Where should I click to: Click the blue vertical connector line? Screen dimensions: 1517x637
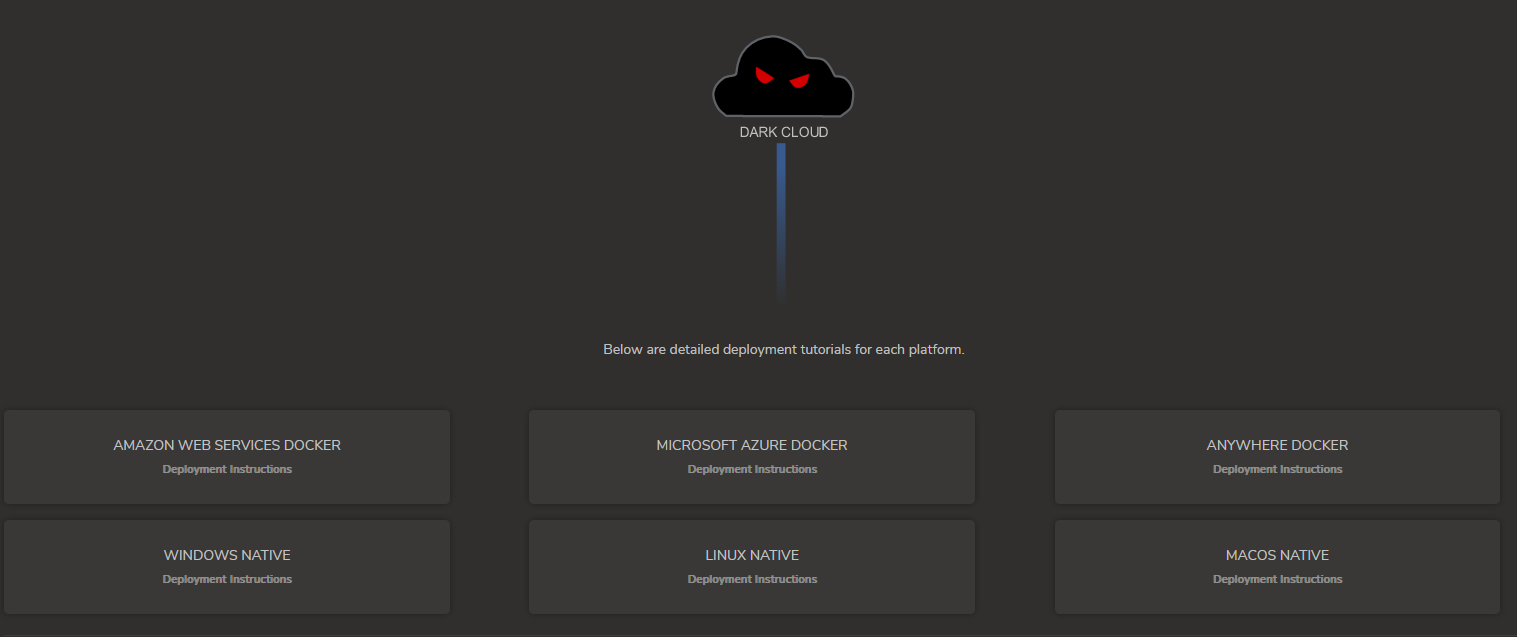(781, 220)
